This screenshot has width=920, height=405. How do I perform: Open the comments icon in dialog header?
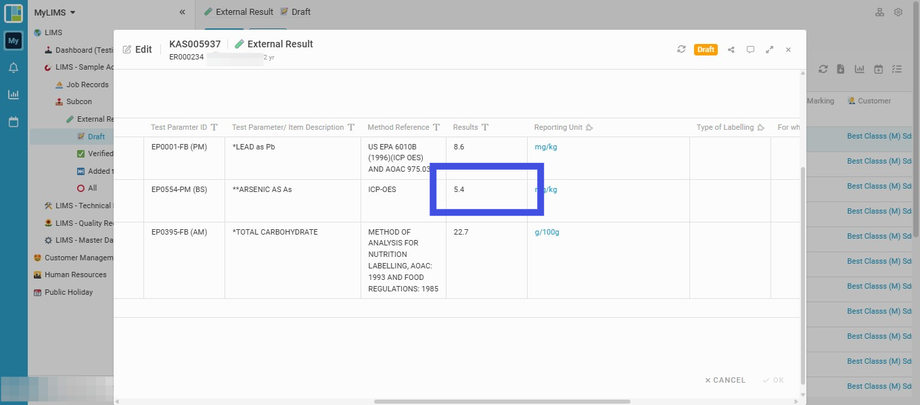click(x=750, y=50)
